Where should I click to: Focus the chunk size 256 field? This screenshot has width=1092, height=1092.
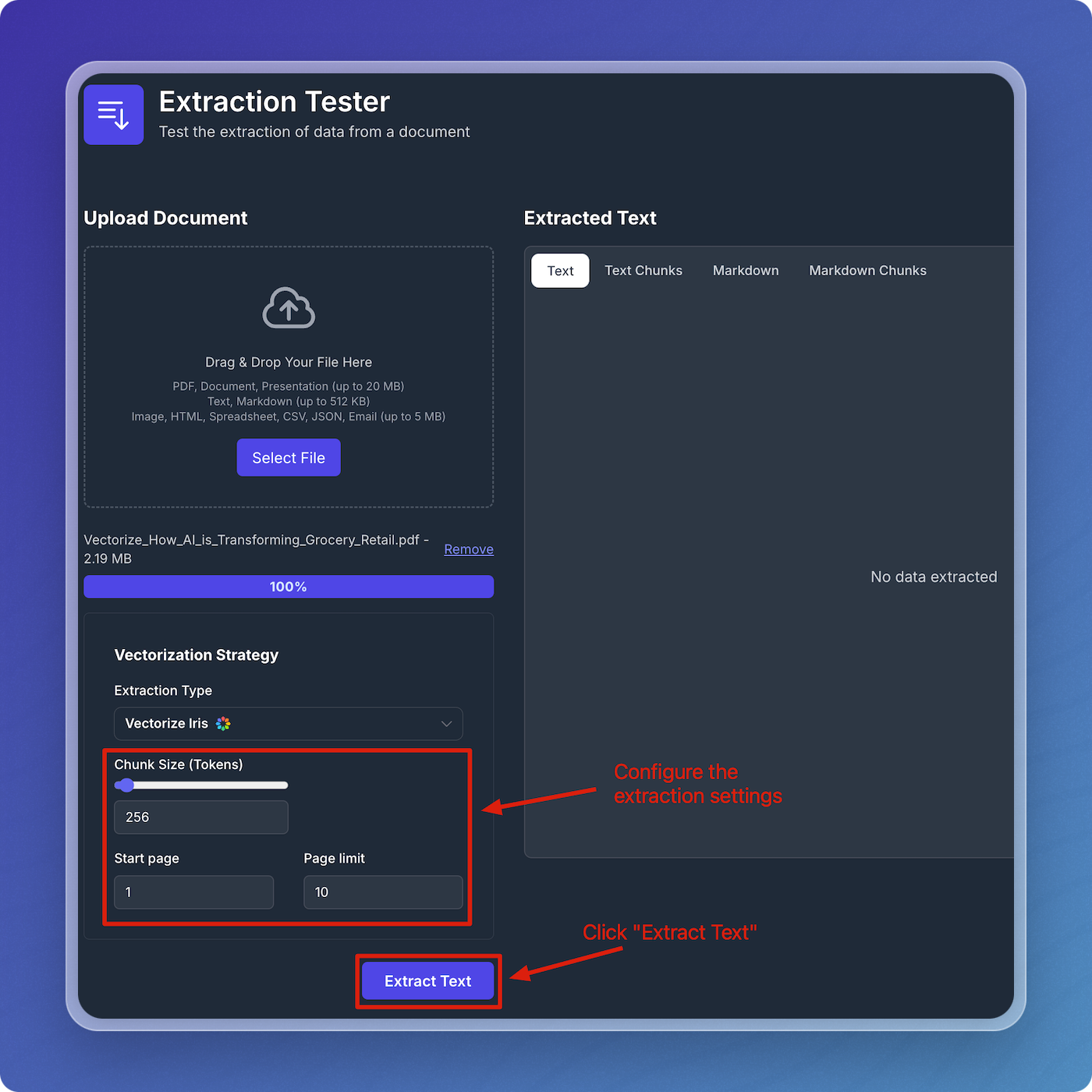point(201,817)
